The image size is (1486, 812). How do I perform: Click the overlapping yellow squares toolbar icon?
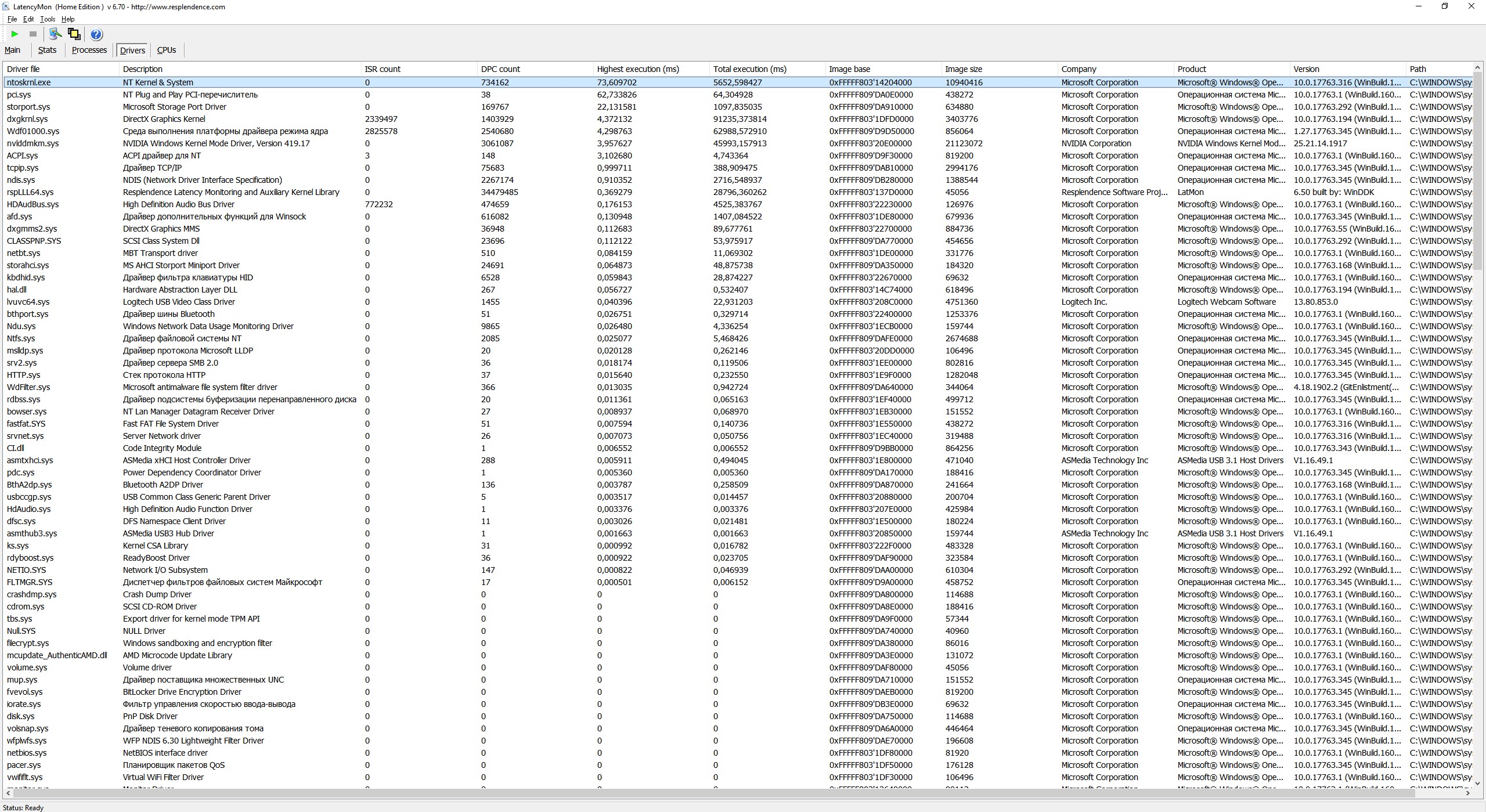pos(74,34)
